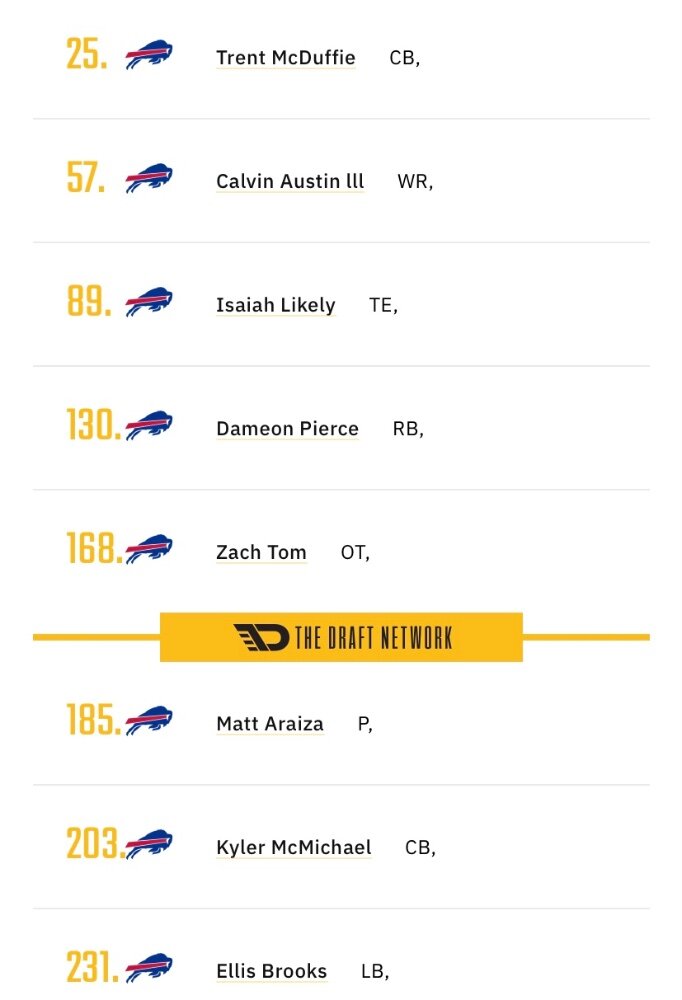The width and height of the screenshot is (682, 1000).
Task: Open Trent McDuffie player link
Action: coord(286,57)
